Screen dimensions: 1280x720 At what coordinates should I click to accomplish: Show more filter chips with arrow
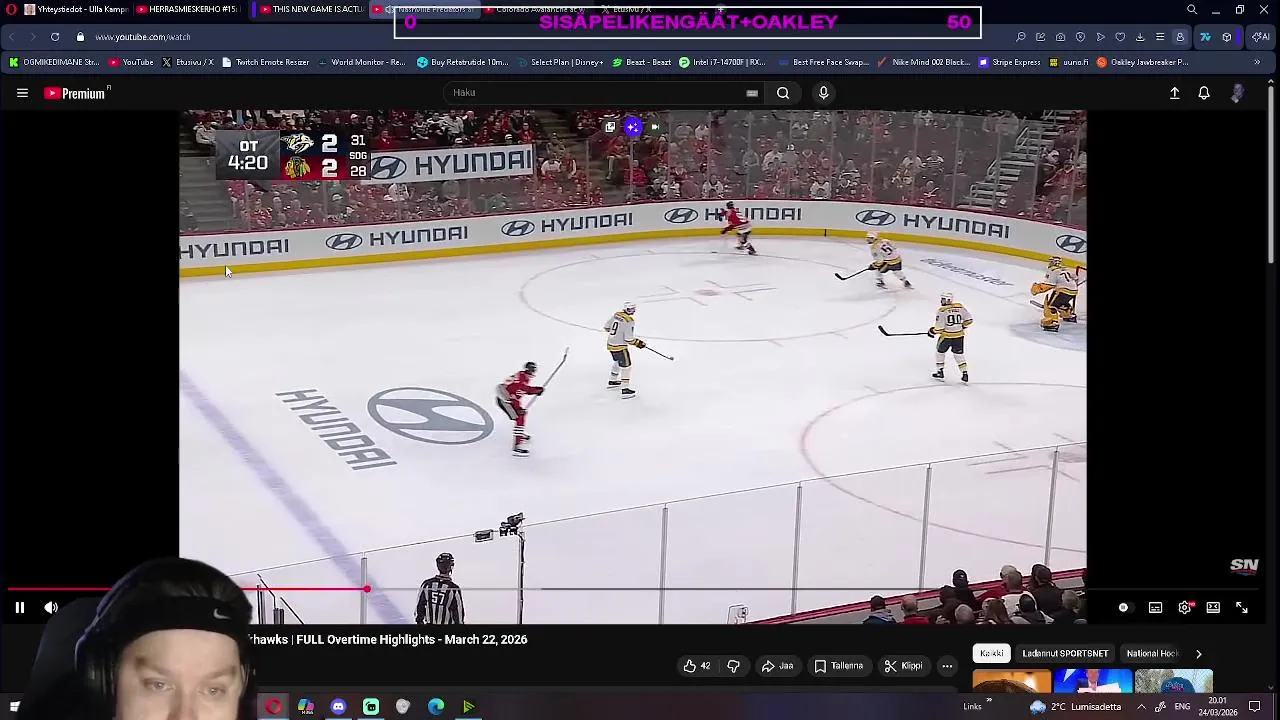pos(1199,653)
